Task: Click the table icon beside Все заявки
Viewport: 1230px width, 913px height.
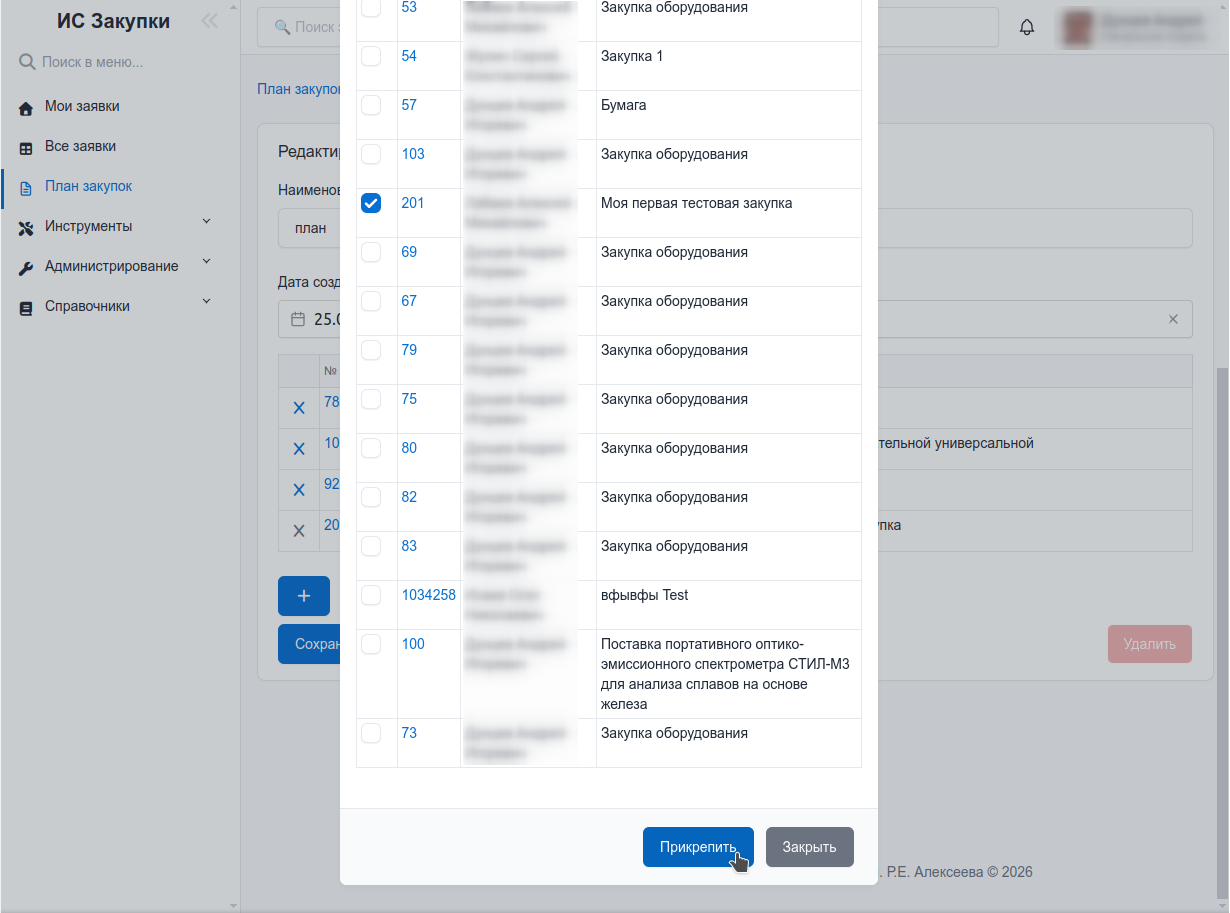Action: pyautogui.click(x=26, y=147)
